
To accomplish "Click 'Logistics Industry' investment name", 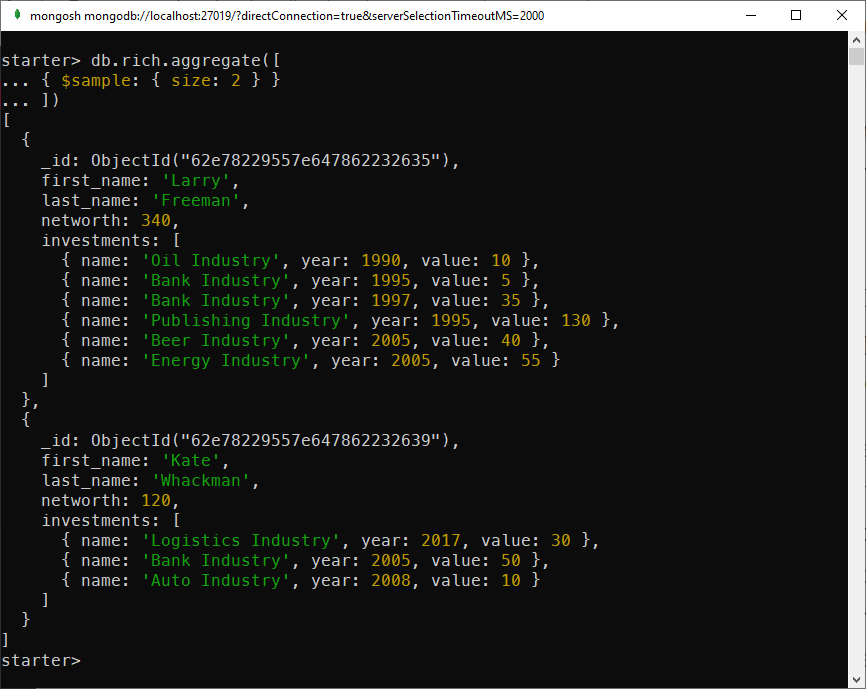I will (240, 540).
